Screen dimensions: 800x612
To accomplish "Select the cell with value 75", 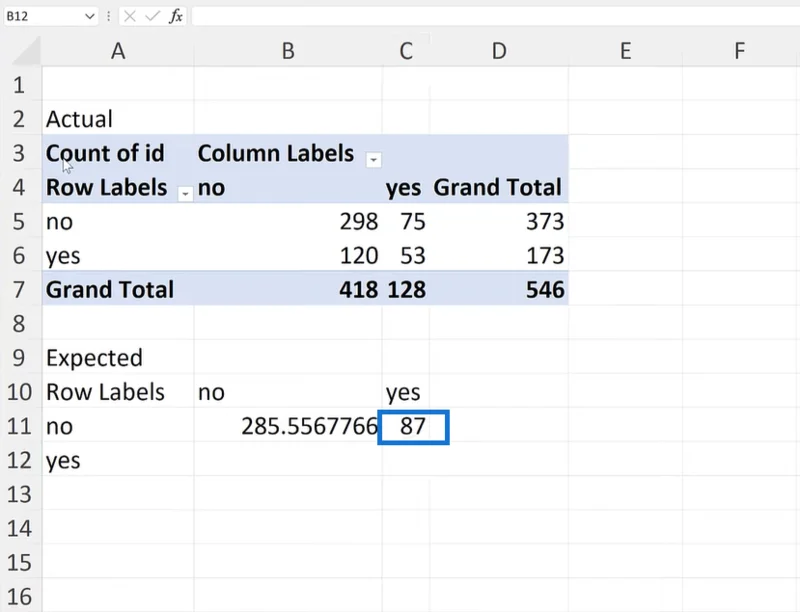I will coord(406,221).
